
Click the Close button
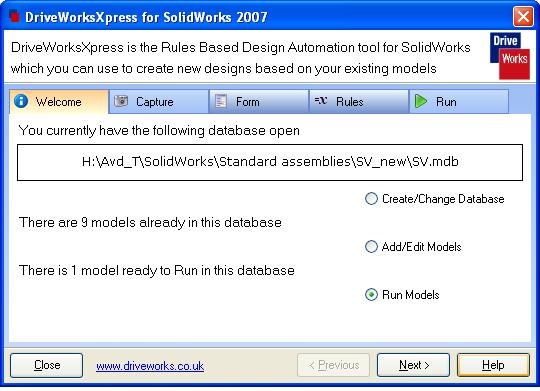pos(46,365)
